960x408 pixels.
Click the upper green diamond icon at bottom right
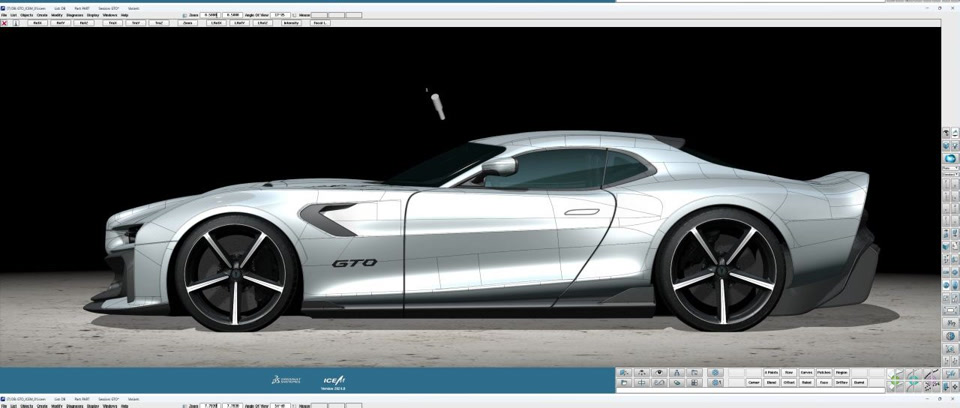pyautogui.click(x=894, y=374)
